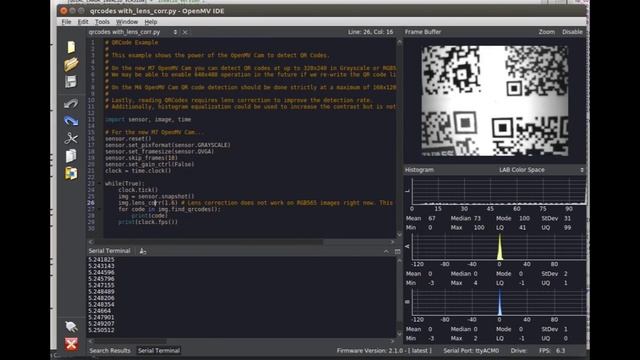Click the New File icon
This screenshot has width=640, height=360.
pos(71,47)
